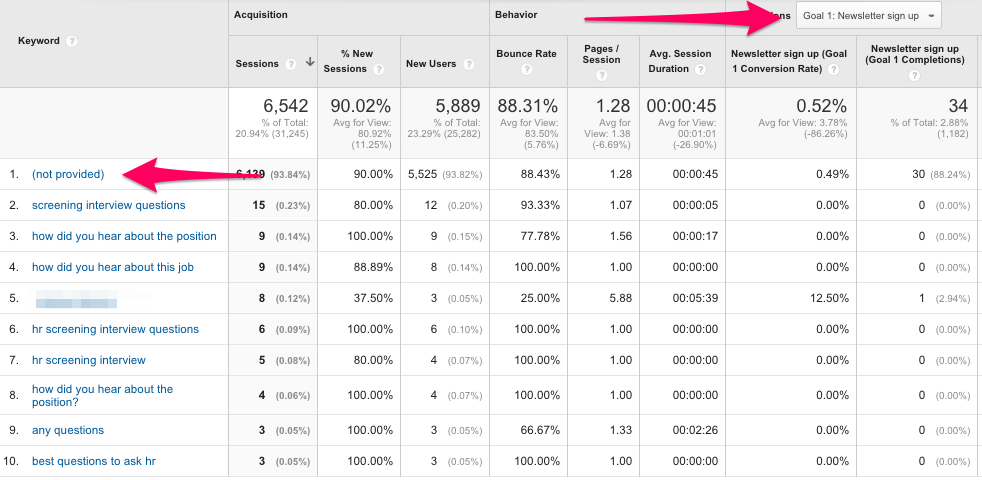
Task: Open help icon for Goal 1 Conversion Rate
Action: coord(833,69)
